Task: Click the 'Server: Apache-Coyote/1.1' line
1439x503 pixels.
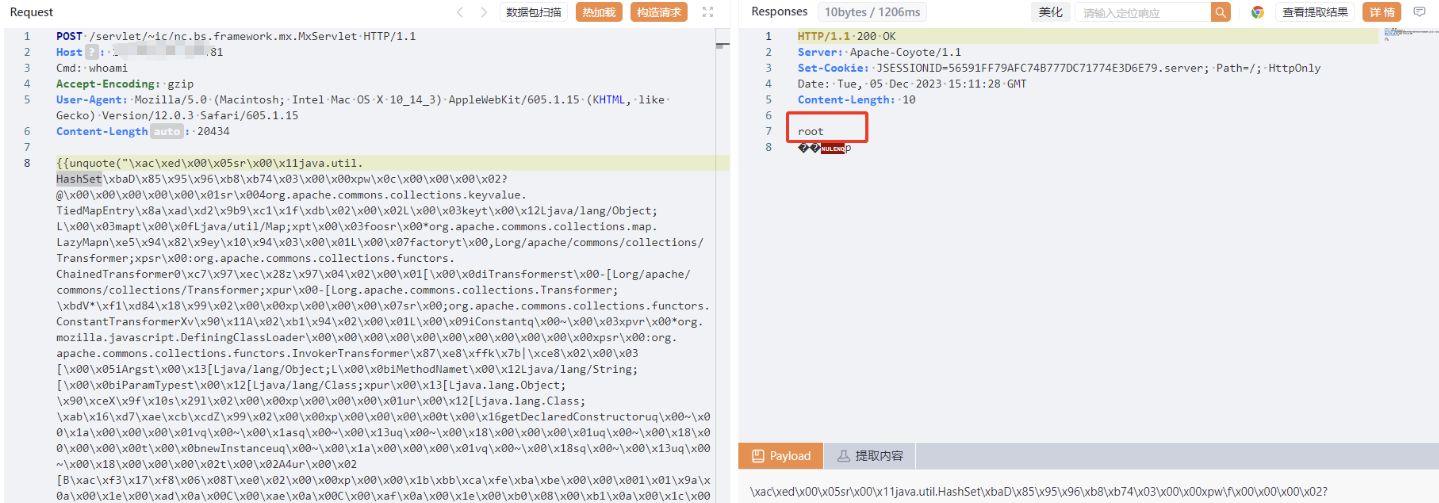Action: [x=879, y=52]
